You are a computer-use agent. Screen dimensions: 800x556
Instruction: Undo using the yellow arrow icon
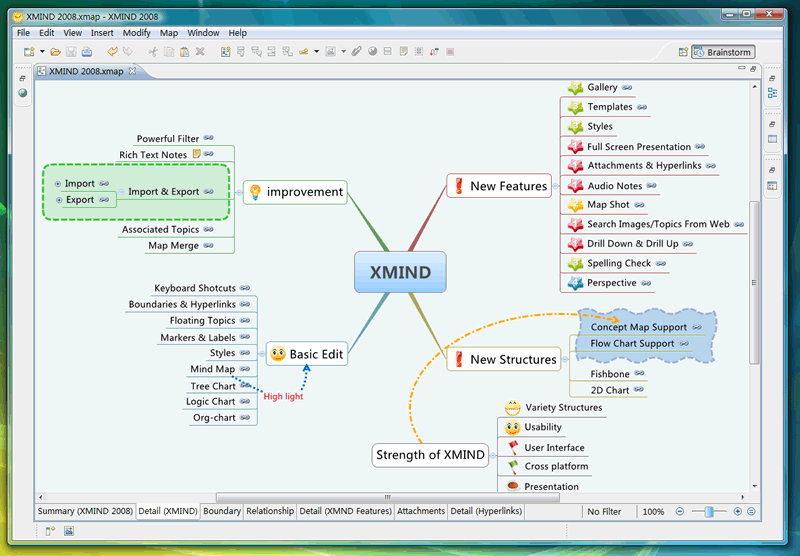tap(112, 51)
